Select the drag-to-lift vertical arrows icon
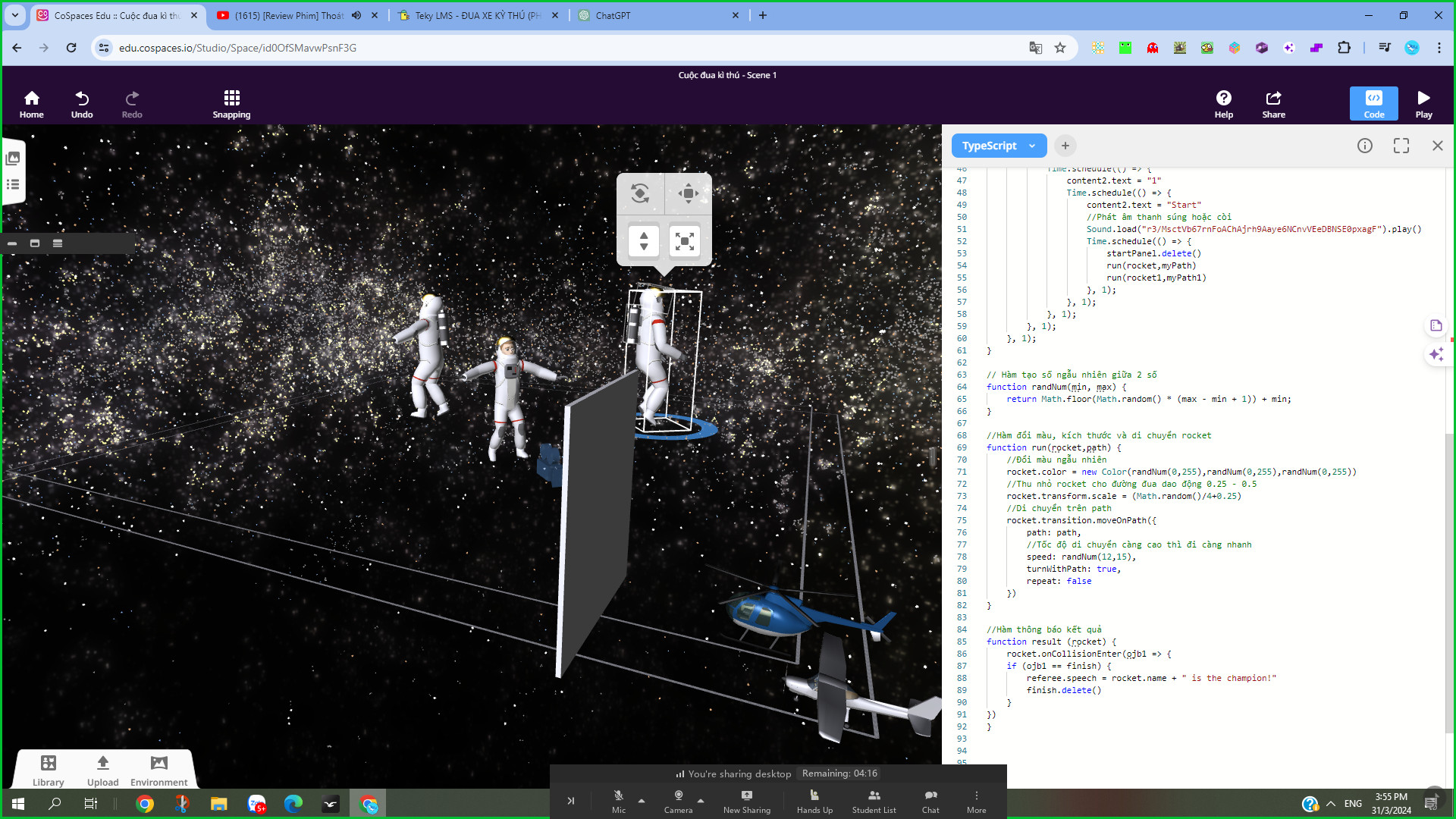 (643, 241)
